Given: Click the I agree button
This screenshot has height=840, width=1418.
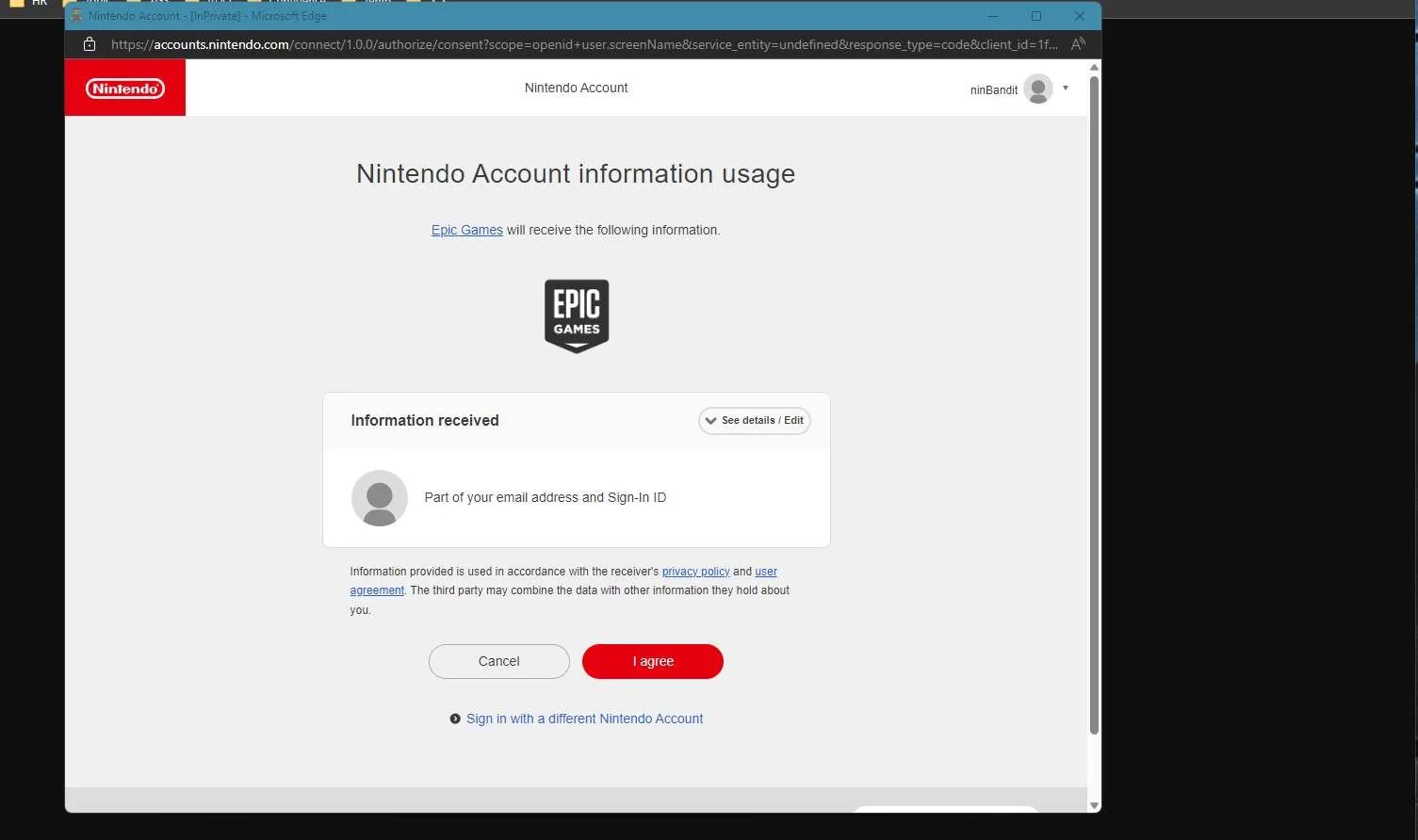Looking at the screenshot, I should 653,661.
